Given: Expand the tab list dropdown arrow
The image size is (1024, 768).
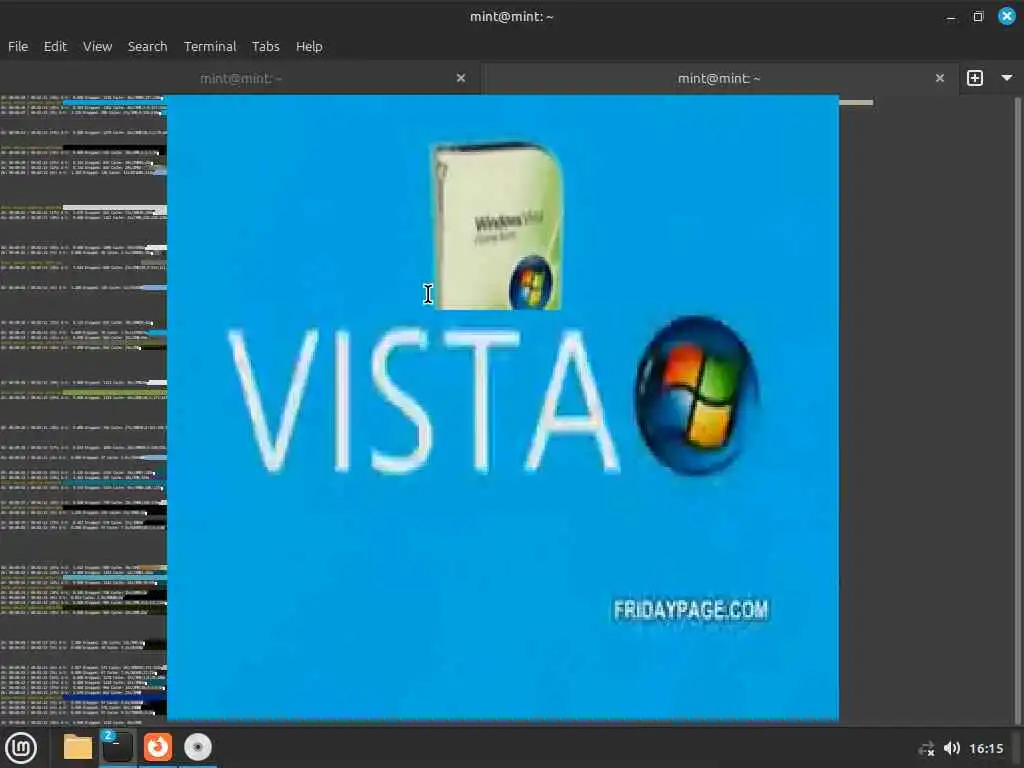Looking at the screenshot, I should (x=1007, y=78).
